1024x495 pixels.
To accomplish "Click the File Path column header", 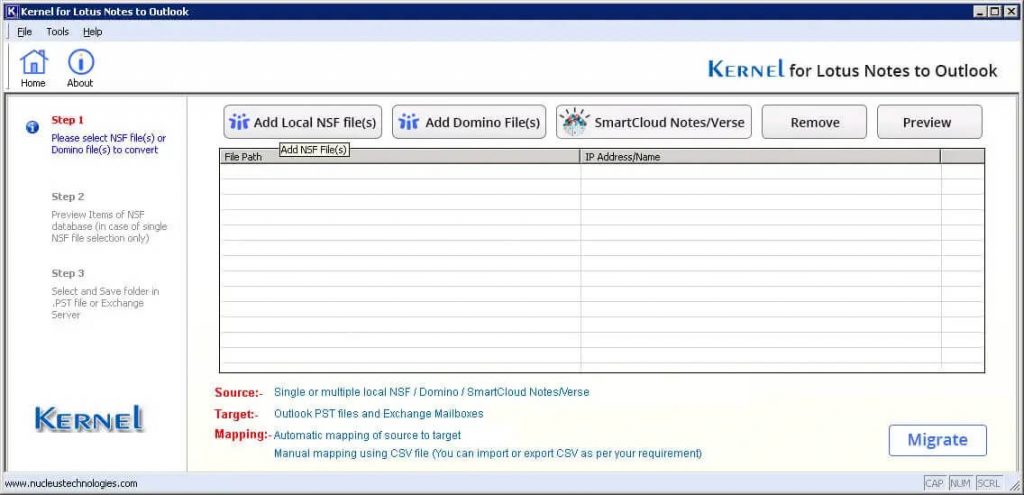I will (x=400, y=157).
